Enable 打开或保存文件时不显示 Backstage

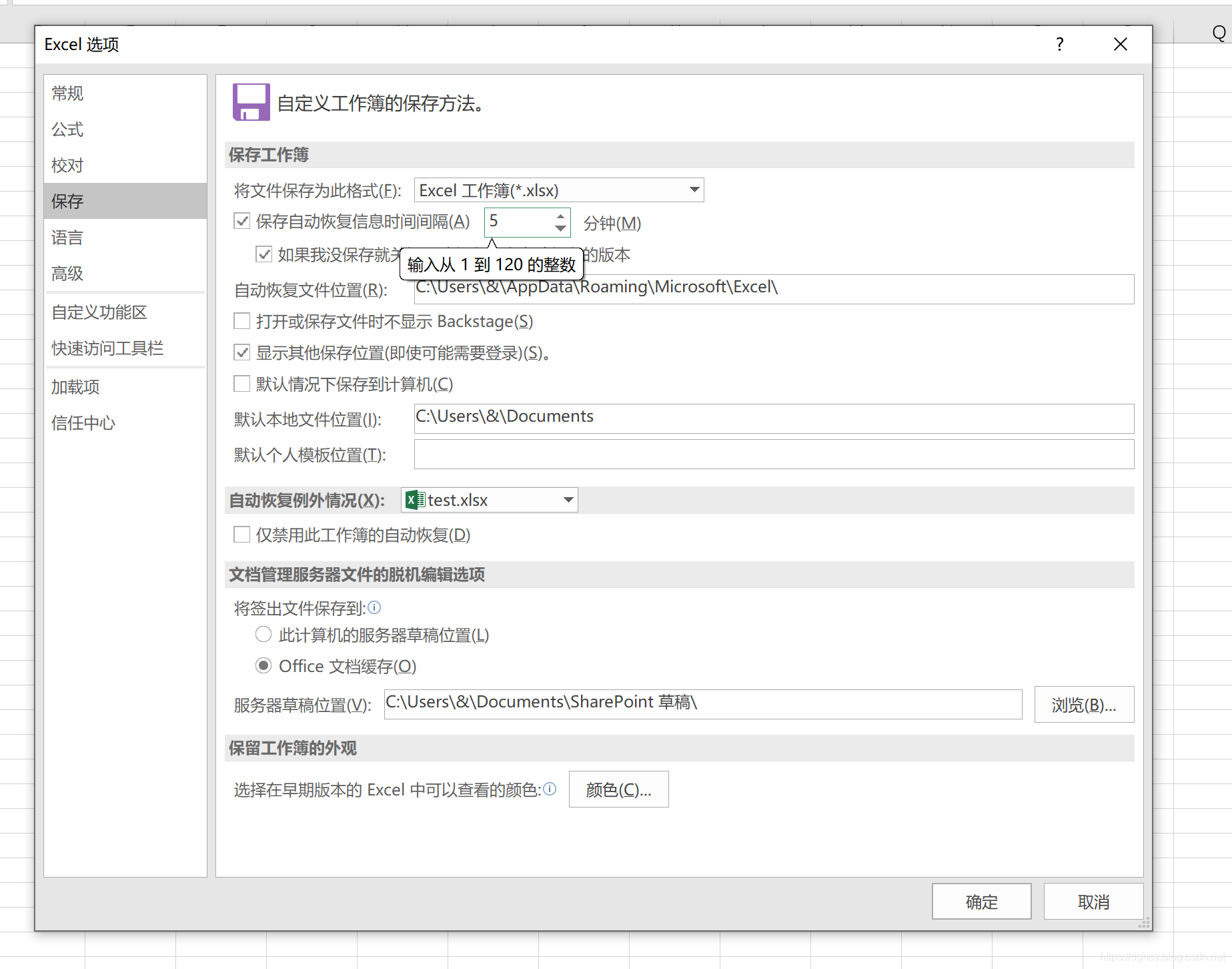tap(241, 321)
